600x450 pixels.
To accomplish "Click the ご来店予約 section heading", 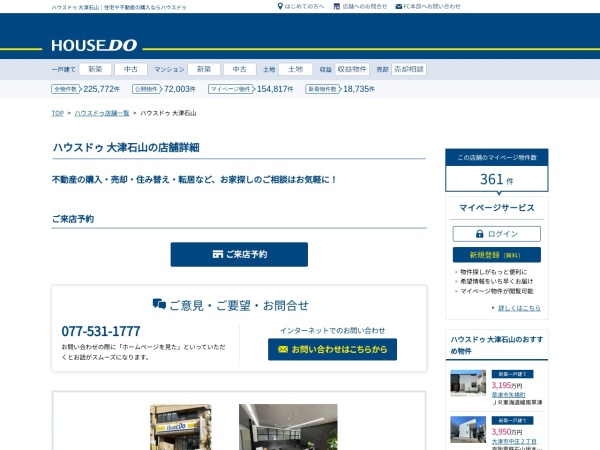I will [73, 219].
